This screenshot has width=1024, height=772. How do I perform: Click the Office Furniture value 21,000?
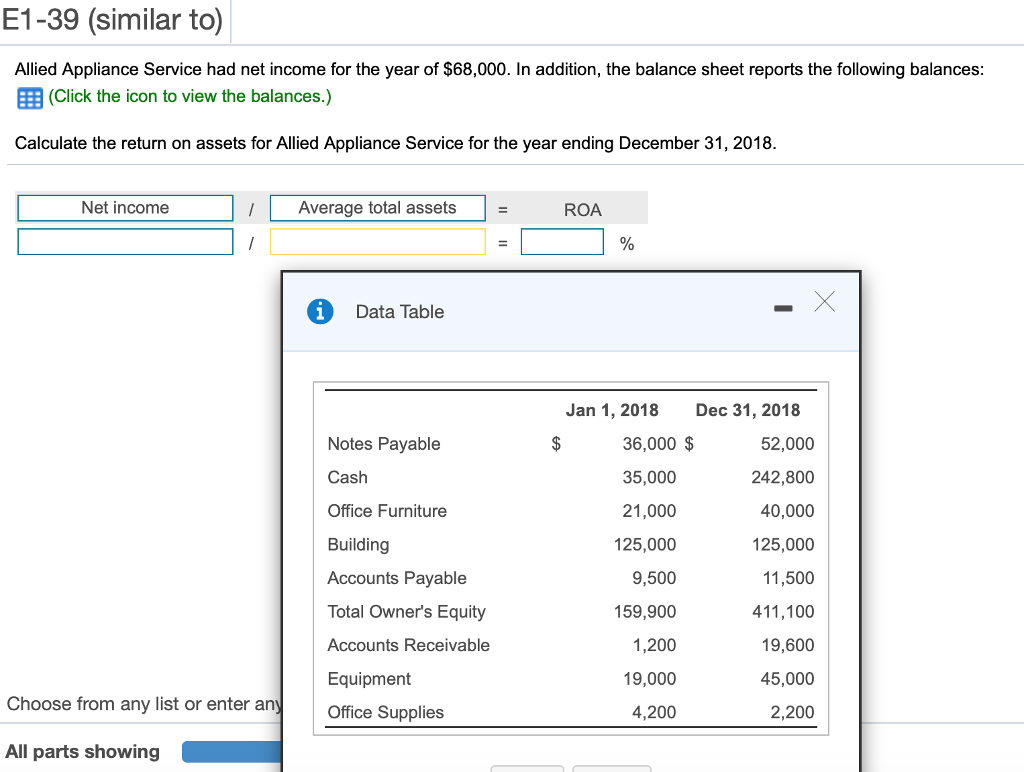click(649, 511)
